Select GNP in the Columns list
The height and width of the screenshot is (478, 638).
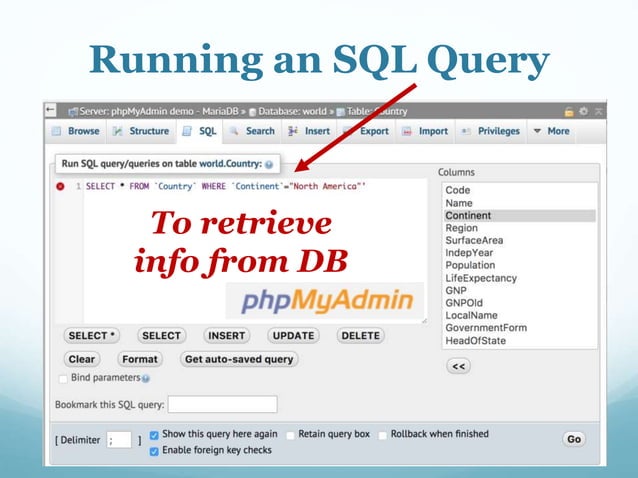[x=519, y=290]
